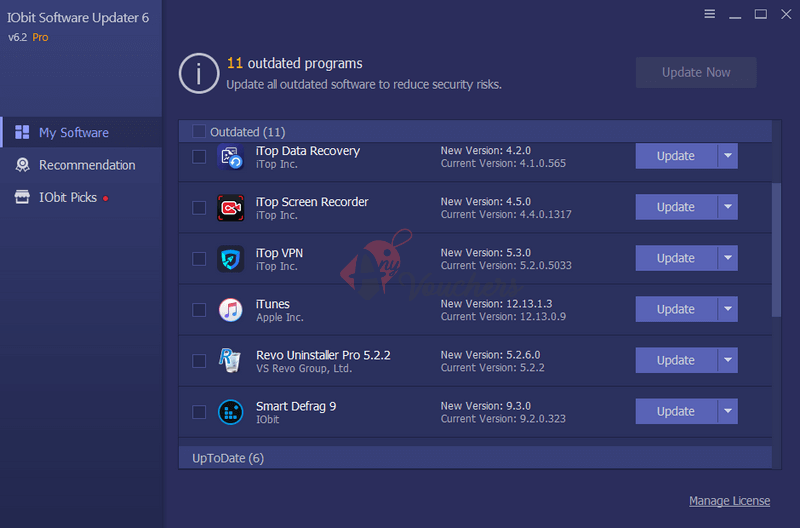Image resolution: width=800 pixels, height=528 pixels.
Task: Expand the dropdown arrow beside iTop VPN Update
Action: pos(728,258)
